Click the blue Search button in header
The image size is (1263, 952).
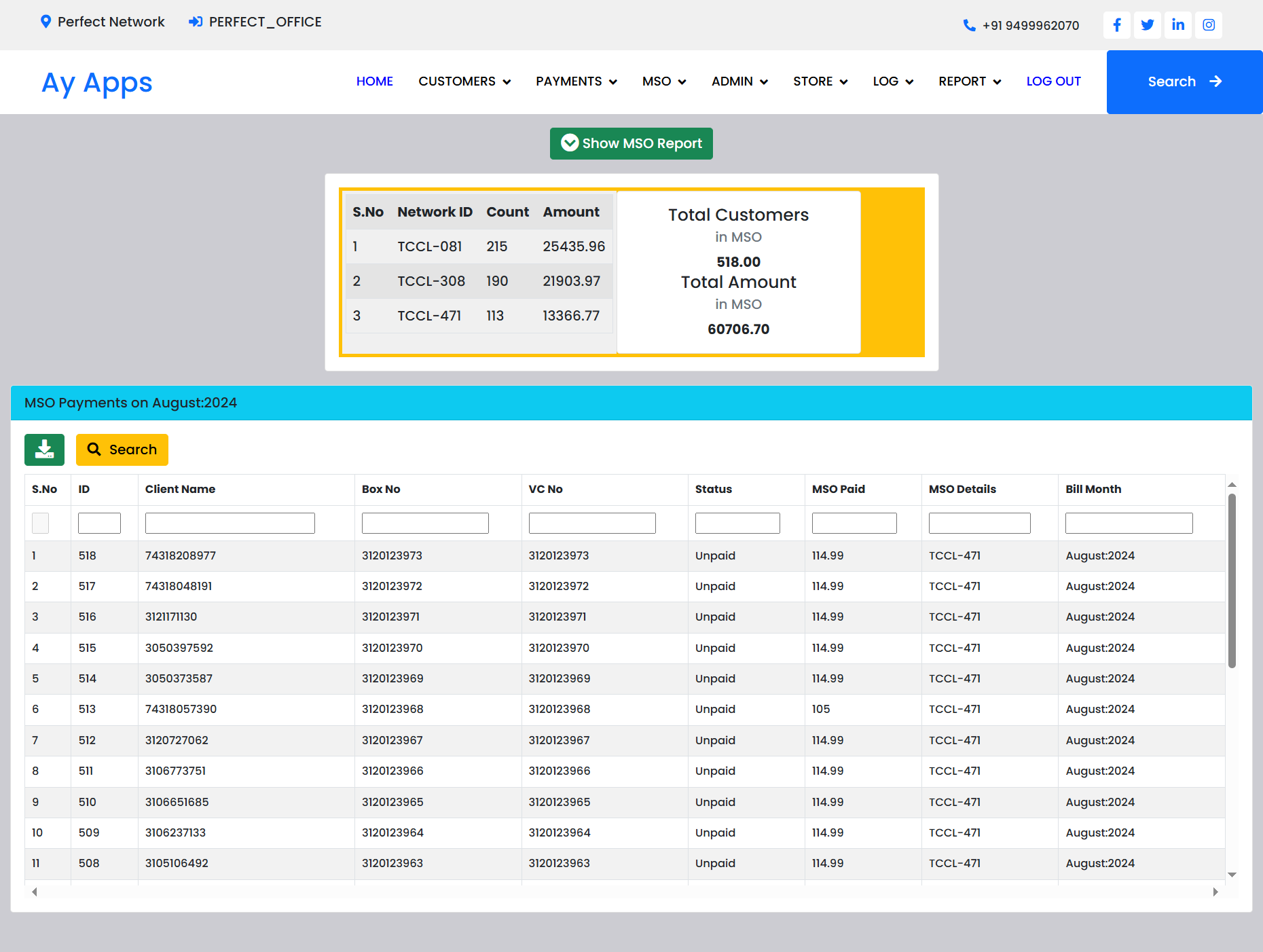click(x=1184, y=81)
